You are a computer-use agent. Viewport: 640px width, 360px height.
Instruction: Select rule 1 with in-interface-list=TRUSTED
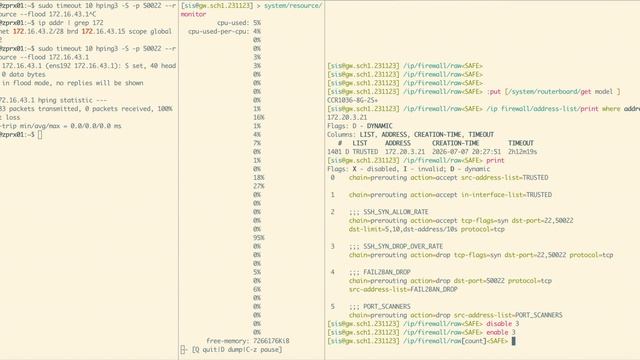pyautogui.click(x=441, y=195)
